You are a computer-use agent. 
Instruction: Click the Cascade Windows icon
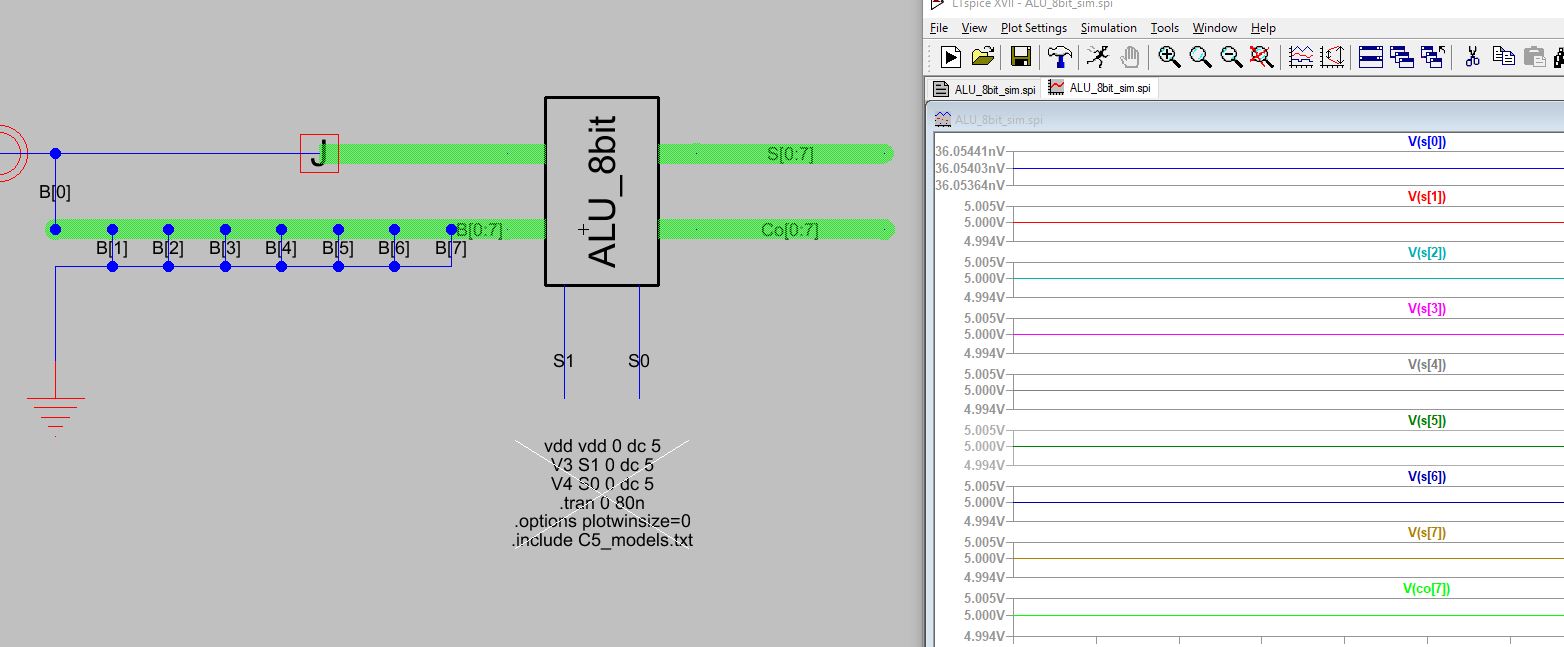[x=1401, y=57]
